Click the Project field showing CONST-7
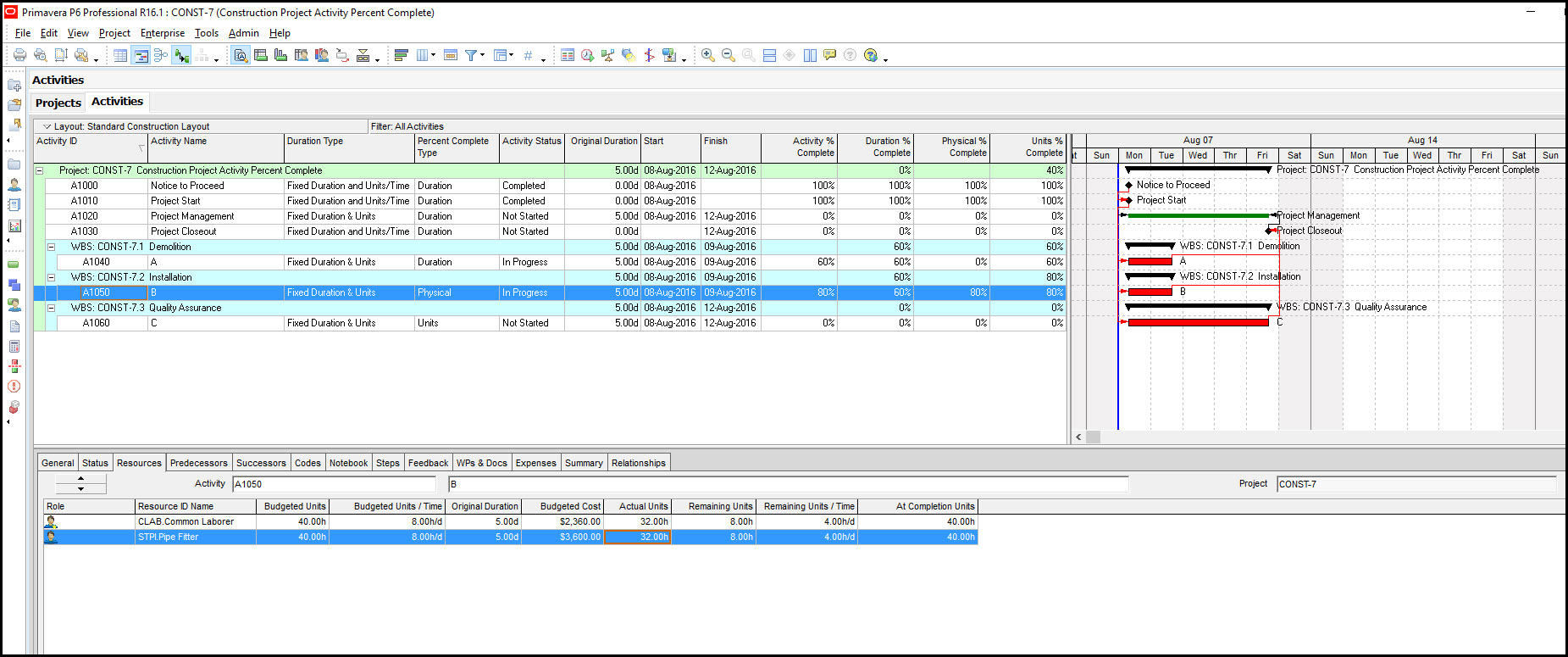The height and width of the screenshot is (657, 1568). (1416, 484)
